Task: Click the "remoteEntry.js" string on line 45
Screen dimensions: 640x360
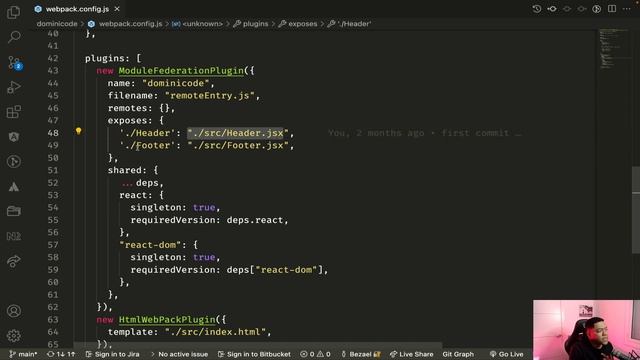Action: (210, 96)
